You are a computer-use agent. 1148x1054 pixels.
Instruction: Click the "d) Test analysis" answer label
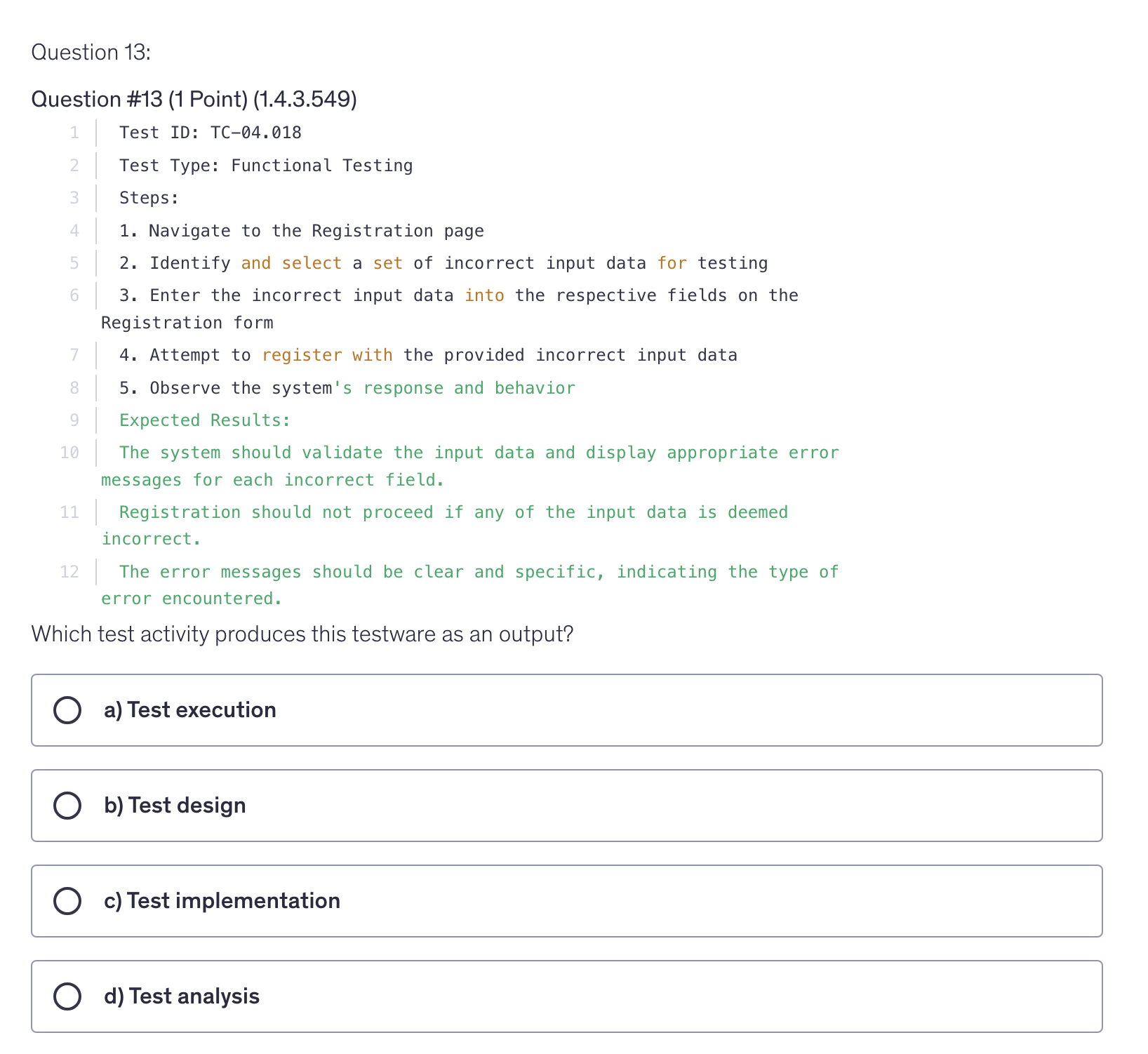tap(182, 996)
